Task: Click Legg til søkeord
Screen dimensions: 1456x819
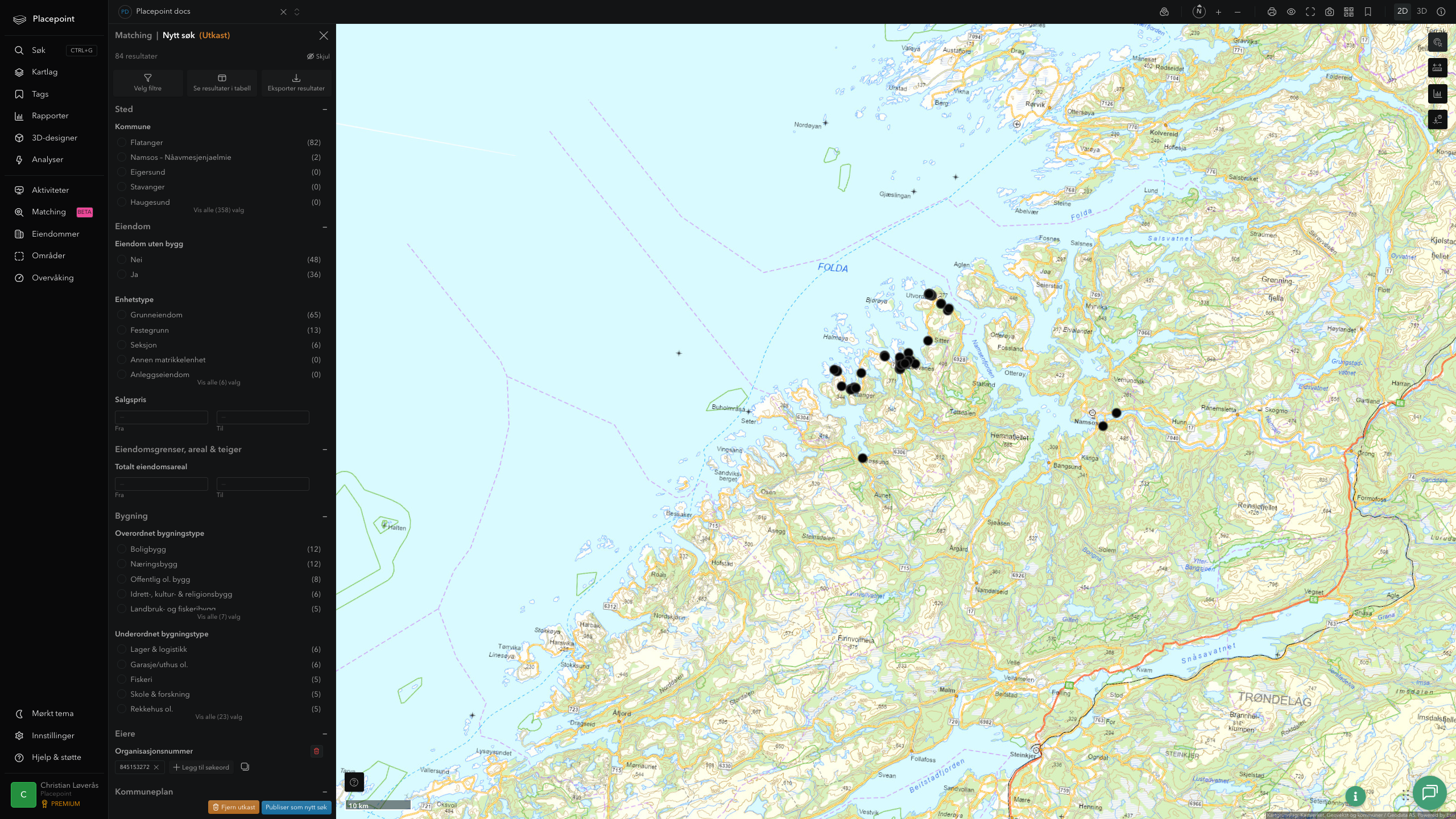Action: pos(201,767)
